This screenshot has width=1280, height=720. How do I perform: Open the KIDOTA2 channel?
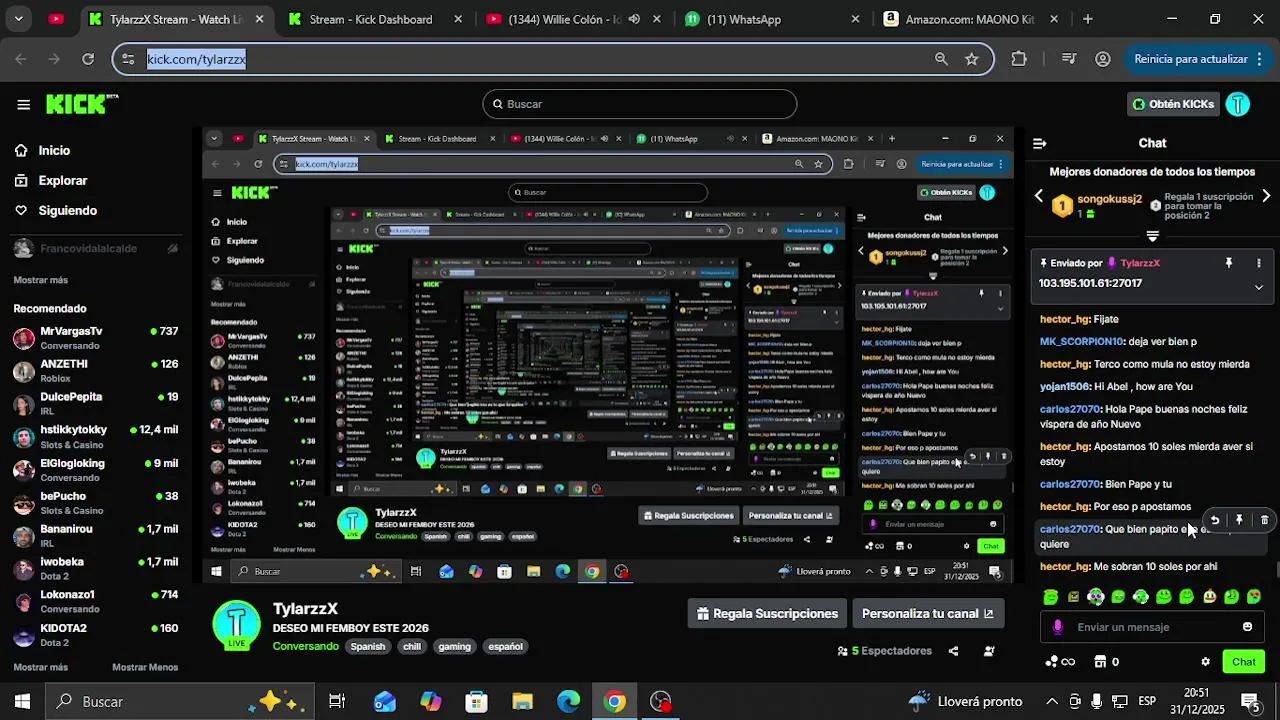tap(95, 635)
